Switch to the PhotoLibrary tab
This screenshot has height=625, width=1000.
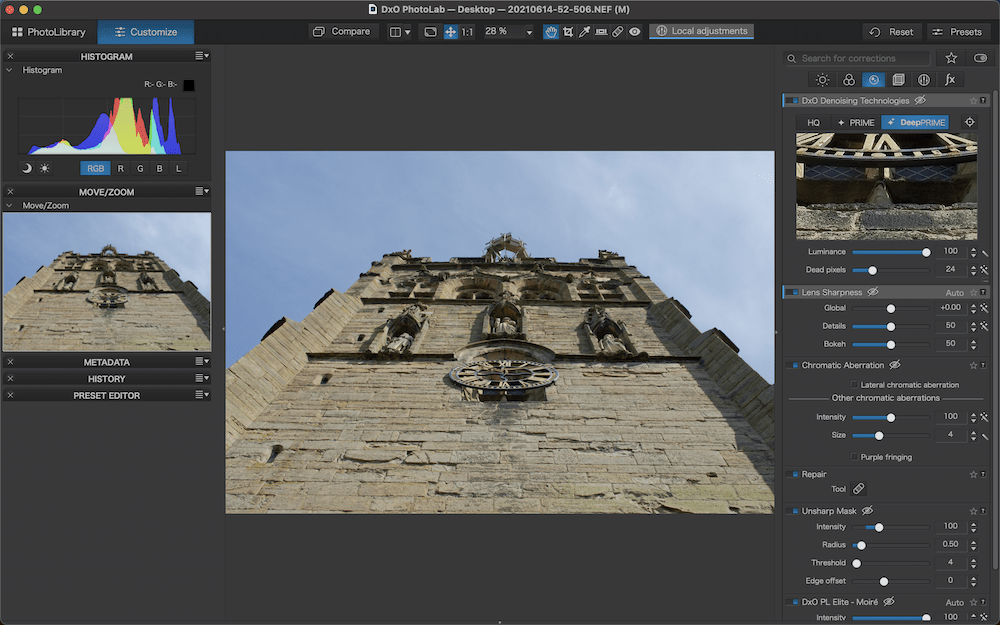(x=48, y=32)
